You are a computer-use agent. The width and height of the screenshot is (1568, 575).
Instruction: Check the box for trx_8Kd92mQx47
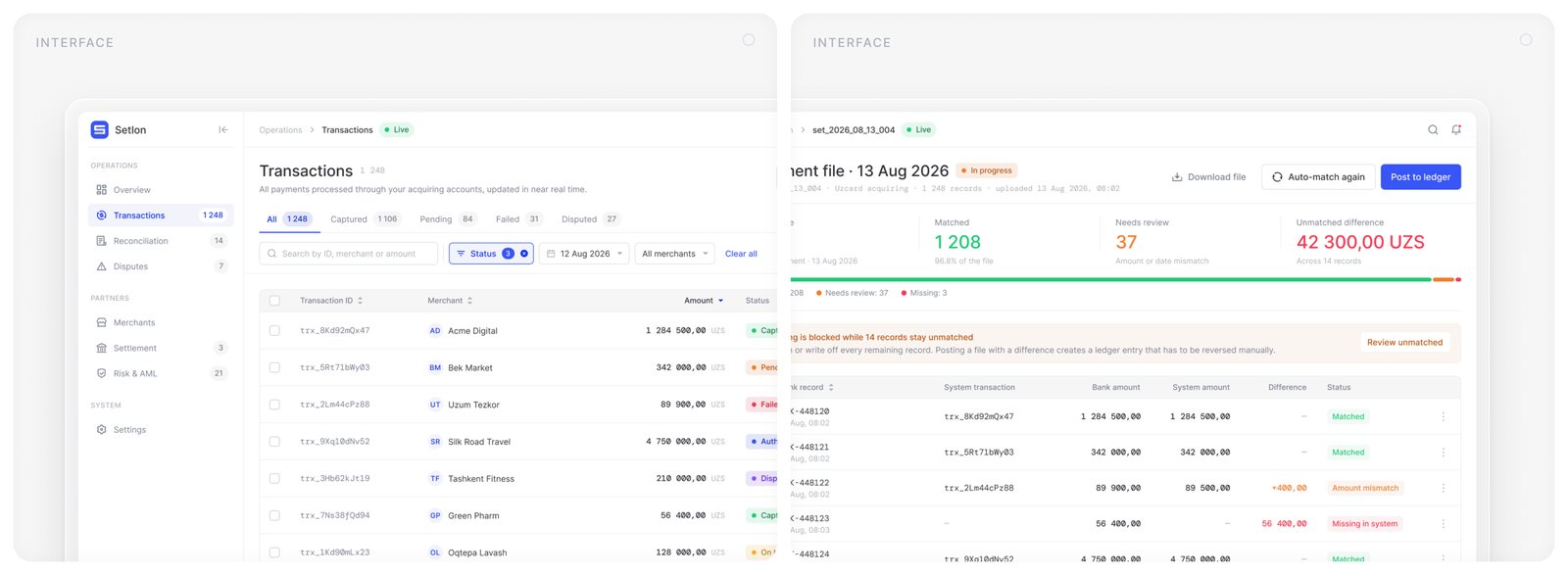[x=274, y=331]
